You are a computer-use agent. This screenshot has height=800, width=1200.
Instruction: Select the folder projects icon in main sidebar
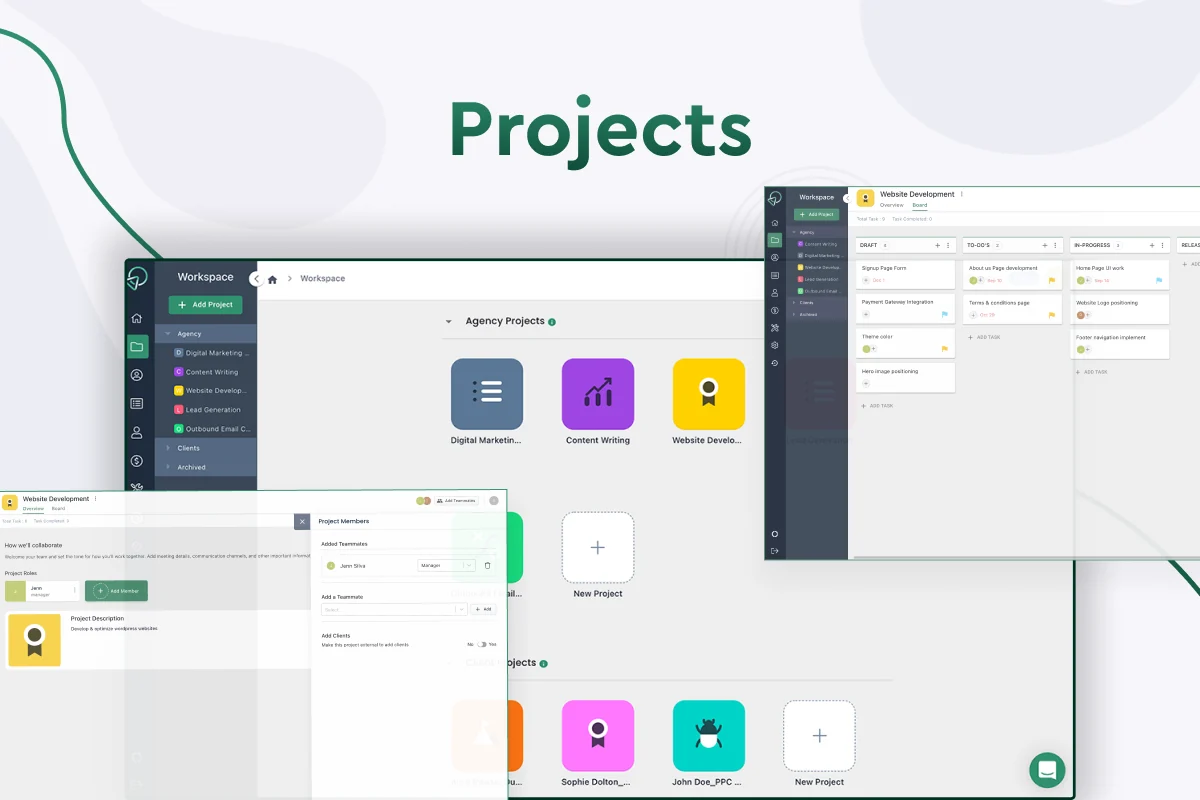pos(137,347)
